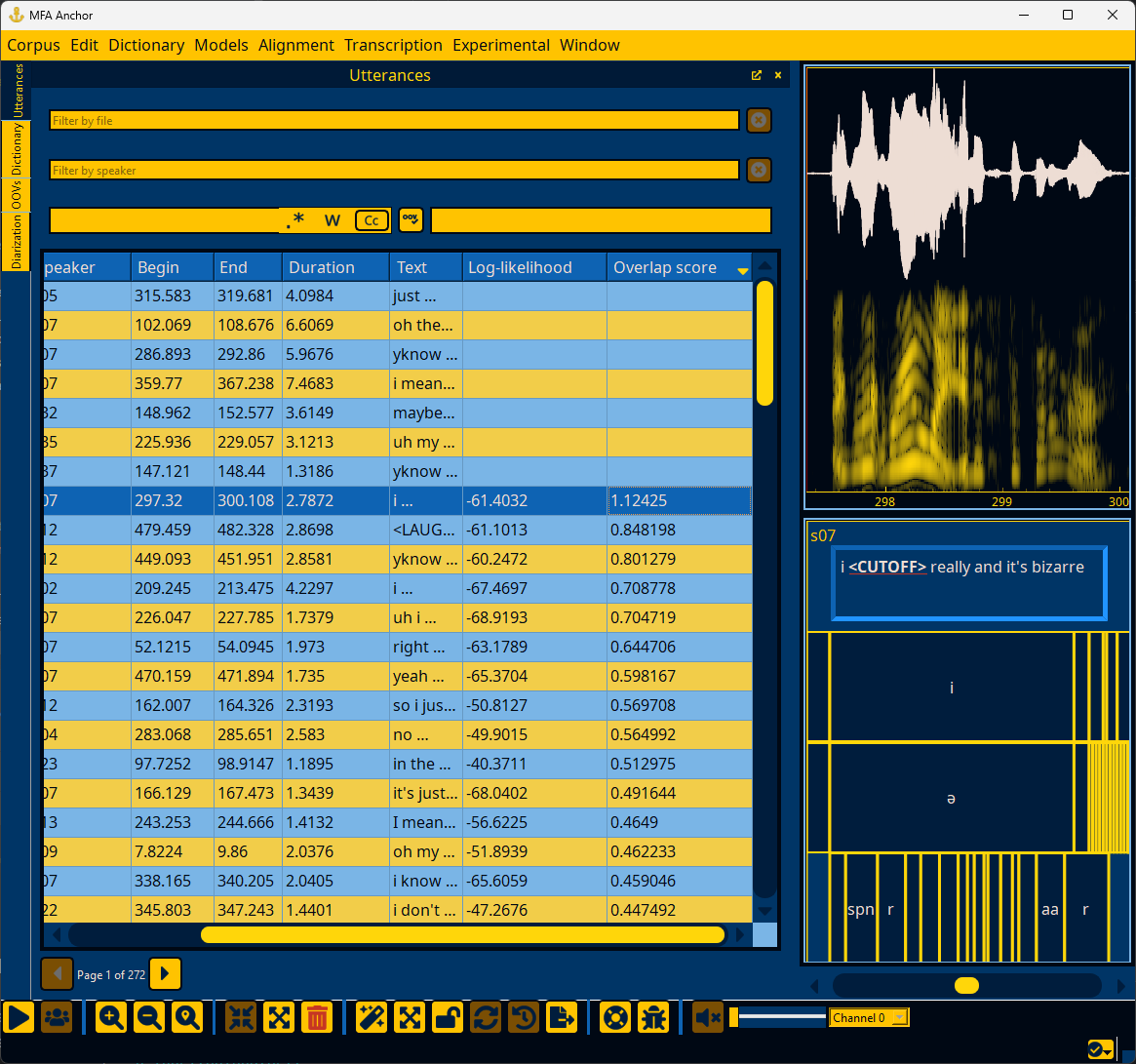
Task: Switch to the Diarization side tab
Action: point(16,241)
